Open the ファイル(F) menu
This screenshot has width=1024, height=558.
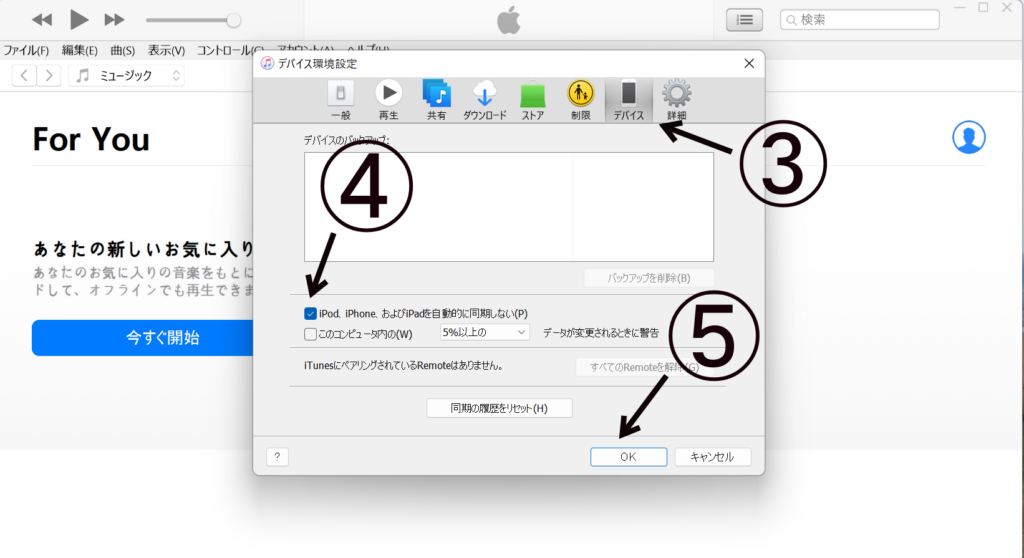point(26,50)
